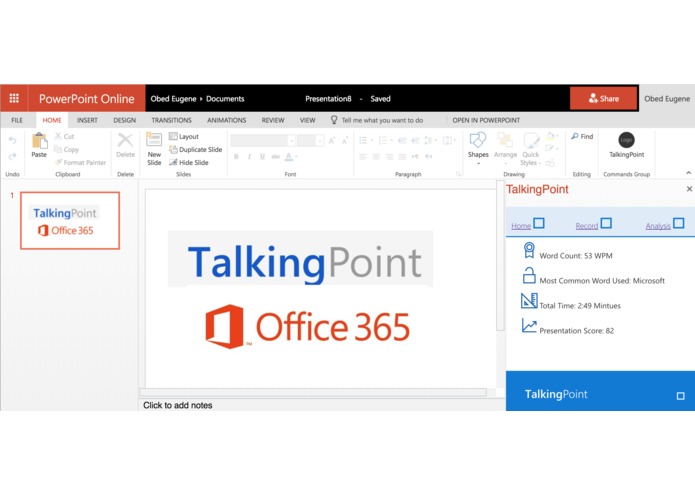Open the TalkingPoint Analysis link

point(658,226)
